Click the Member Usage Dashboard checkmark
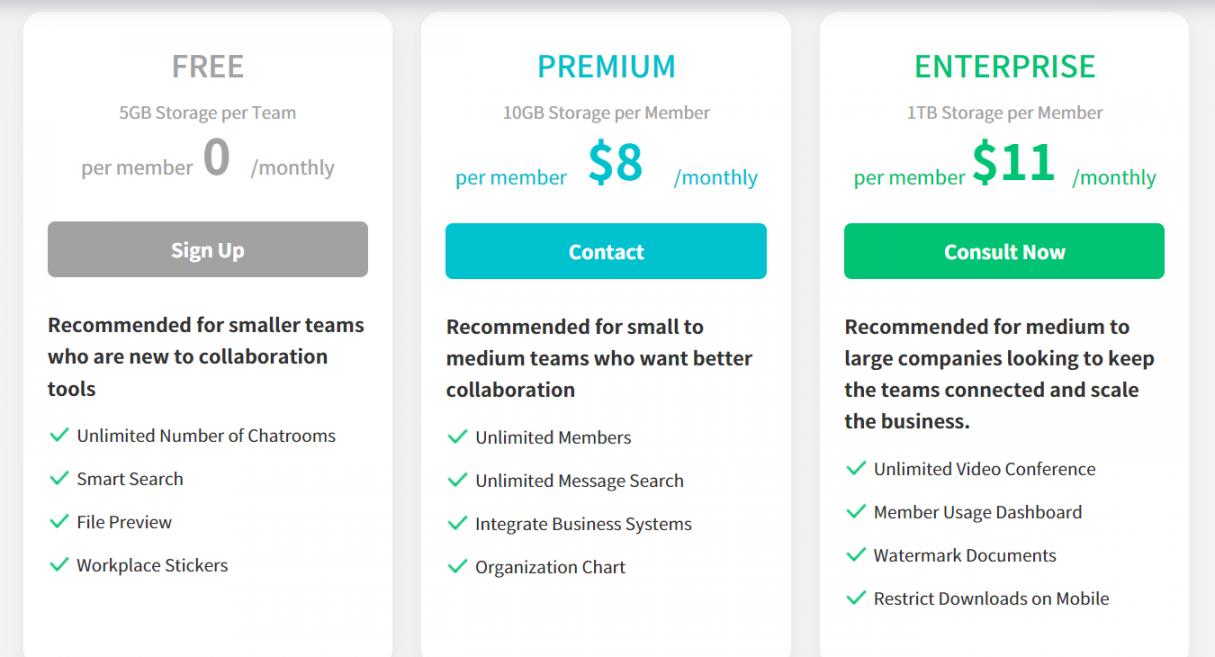 point(856,511)
